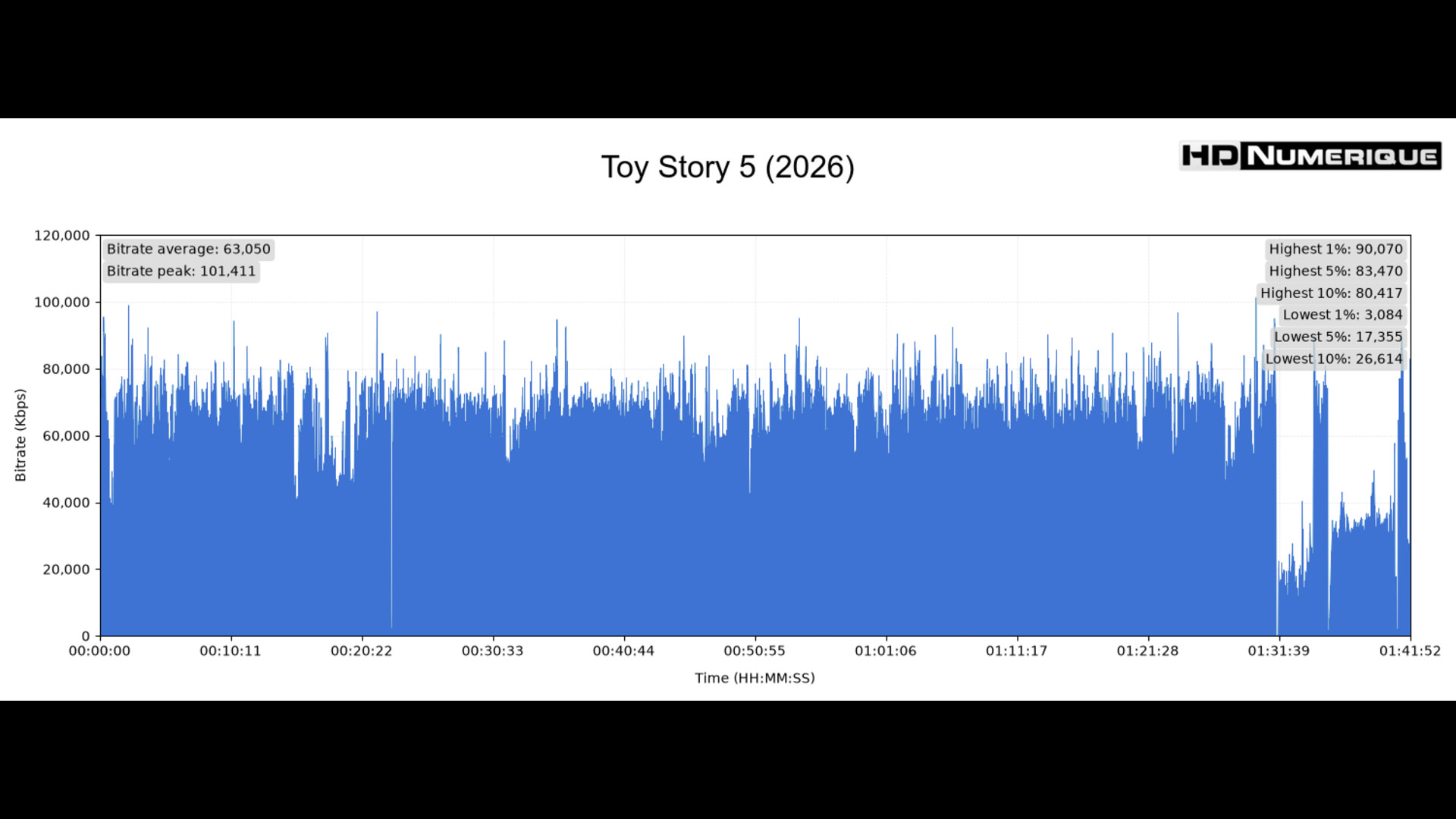This screenshot has width=1456, height=819.
Task: Click the 120,000 y-axis tick label
Action: (62, 236)
